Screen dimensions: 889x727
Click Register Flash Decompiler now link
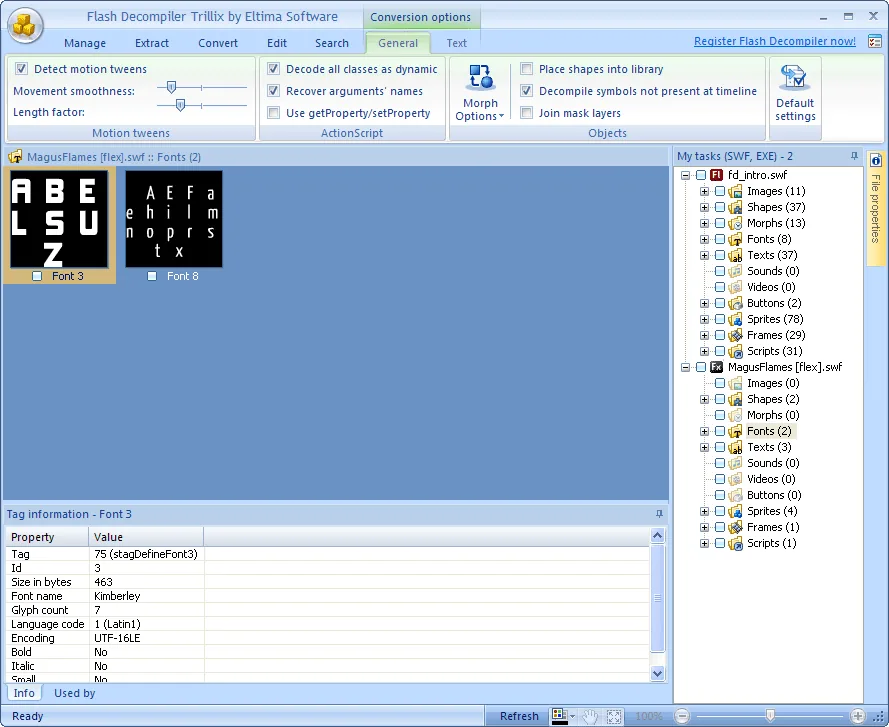(x=774, y=41)
